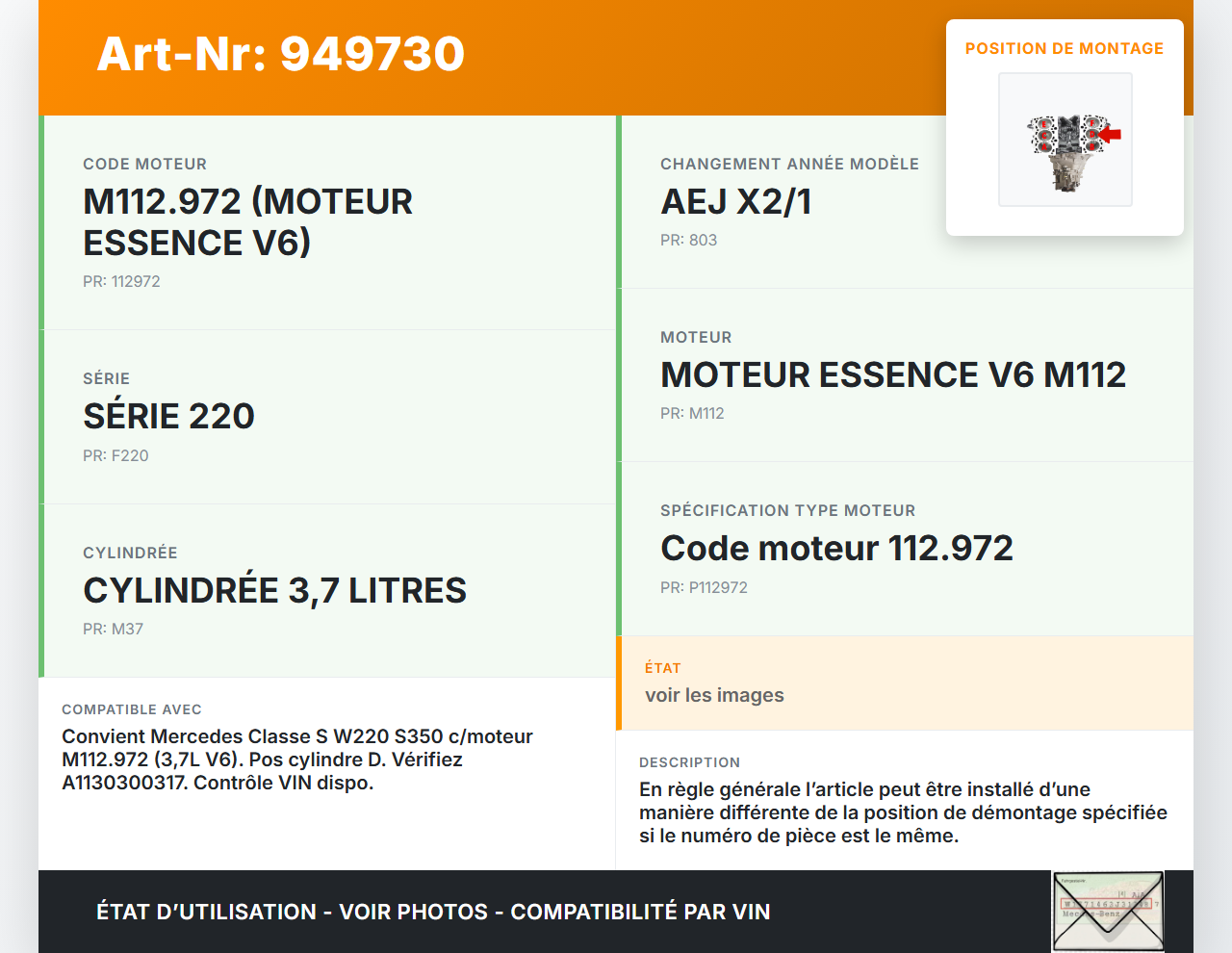Select the 'En règle générale' description paragraph
The image size is (1232, 953).
click(x=903, y=812)
